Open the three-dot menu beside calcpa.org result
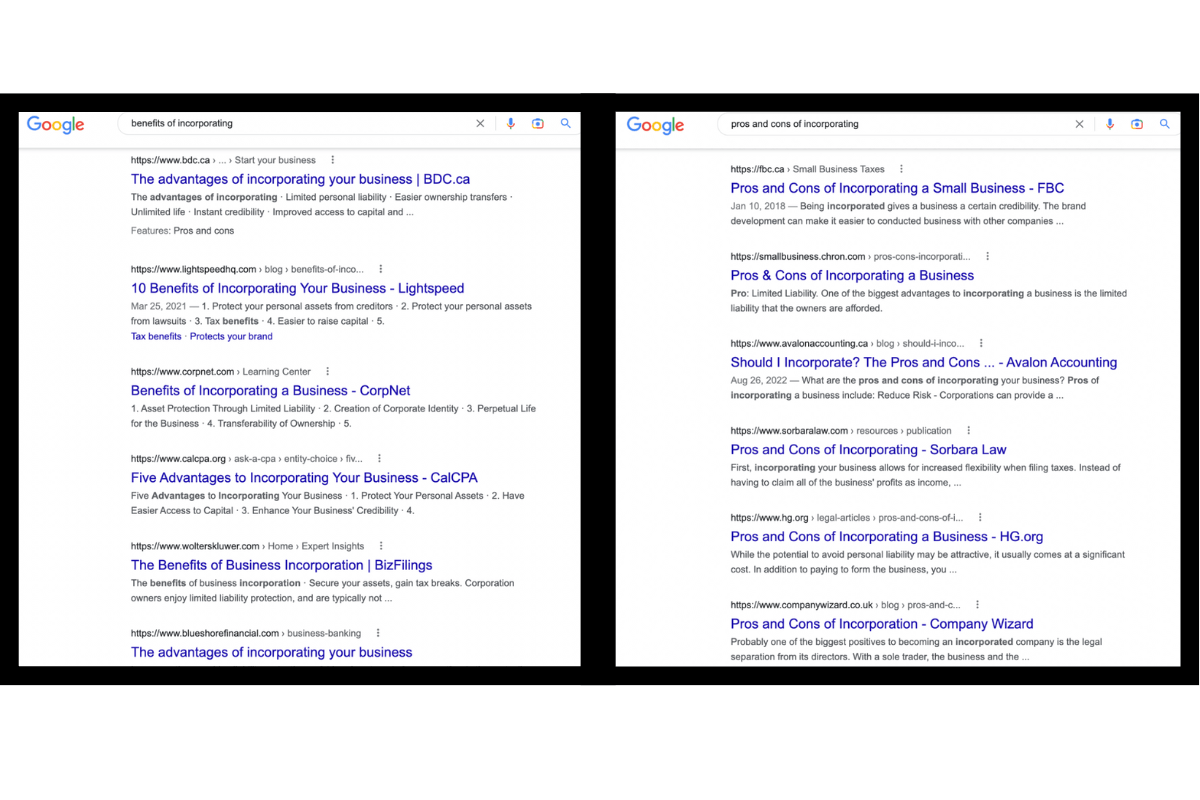 click(x=380, y=459)
